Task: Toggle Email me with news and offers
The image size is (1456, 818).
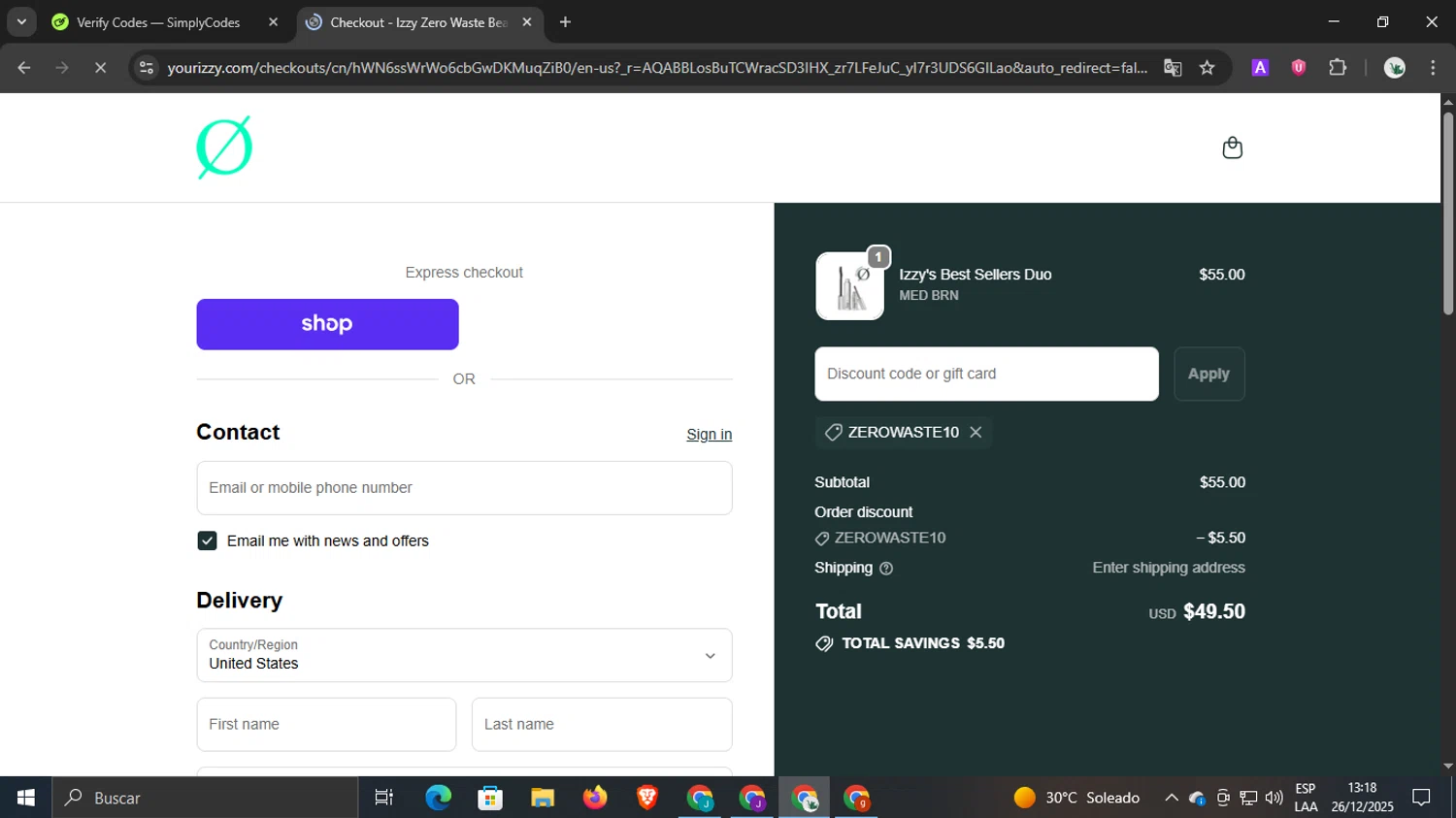Action: point(207,540)
